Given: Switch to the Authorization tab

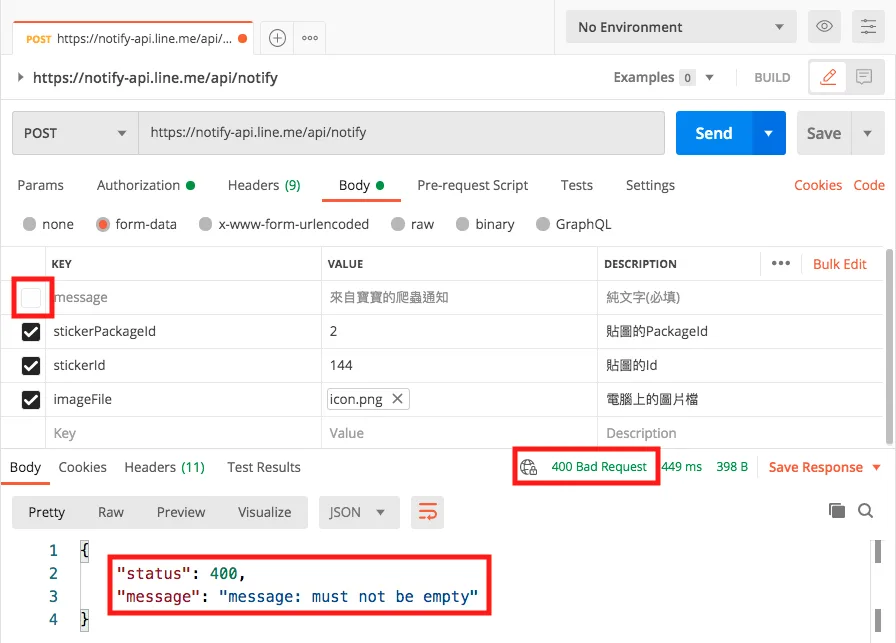Looking at the screenshot, I should pyautogui.click(x=146, y=185).
